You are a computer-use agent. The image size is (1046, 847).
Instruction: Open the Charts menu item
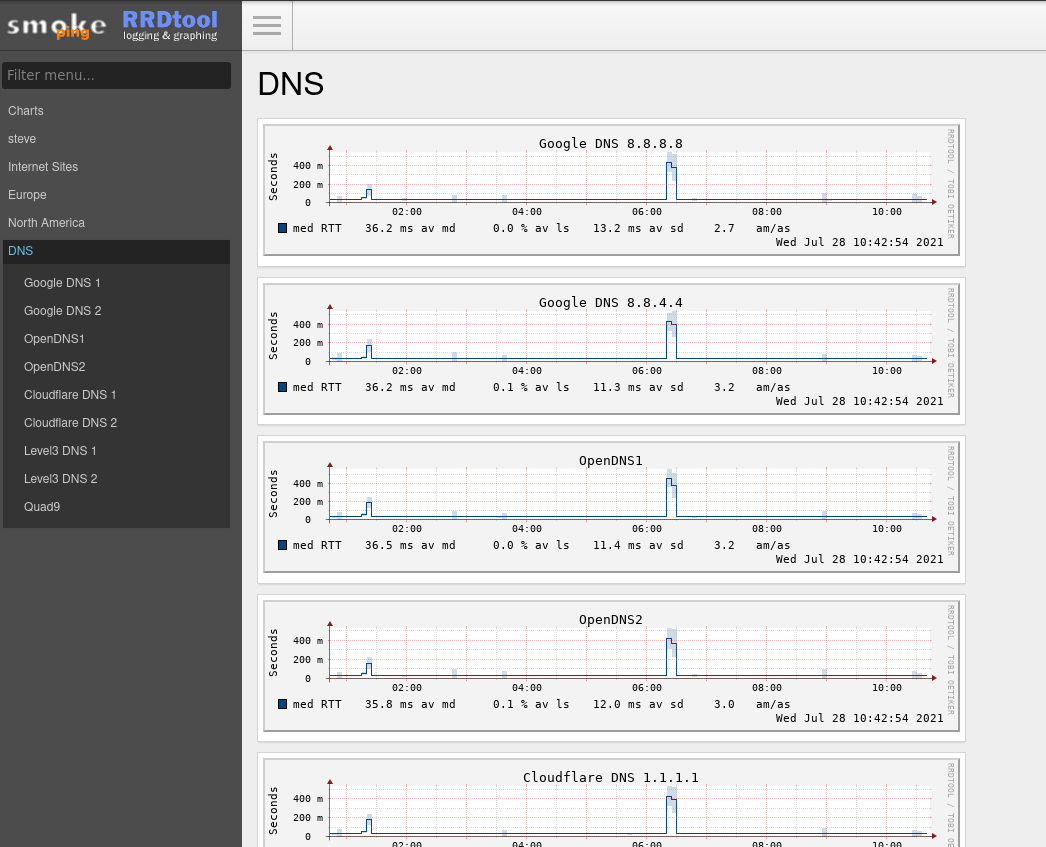tap(26, 111)
